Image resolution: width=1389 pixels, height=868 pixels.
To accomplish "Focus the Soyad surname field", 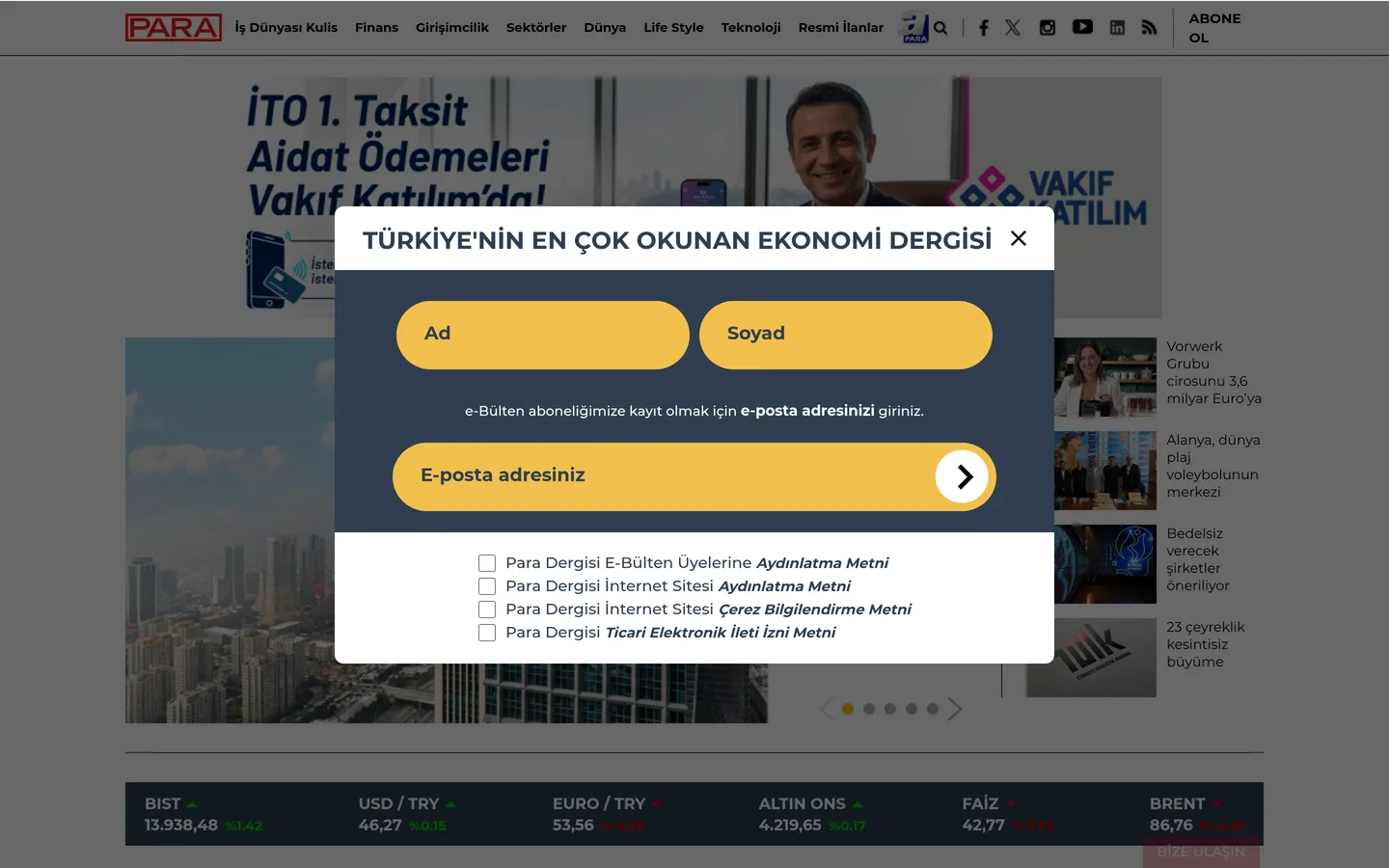I will (x=846, y=335).
